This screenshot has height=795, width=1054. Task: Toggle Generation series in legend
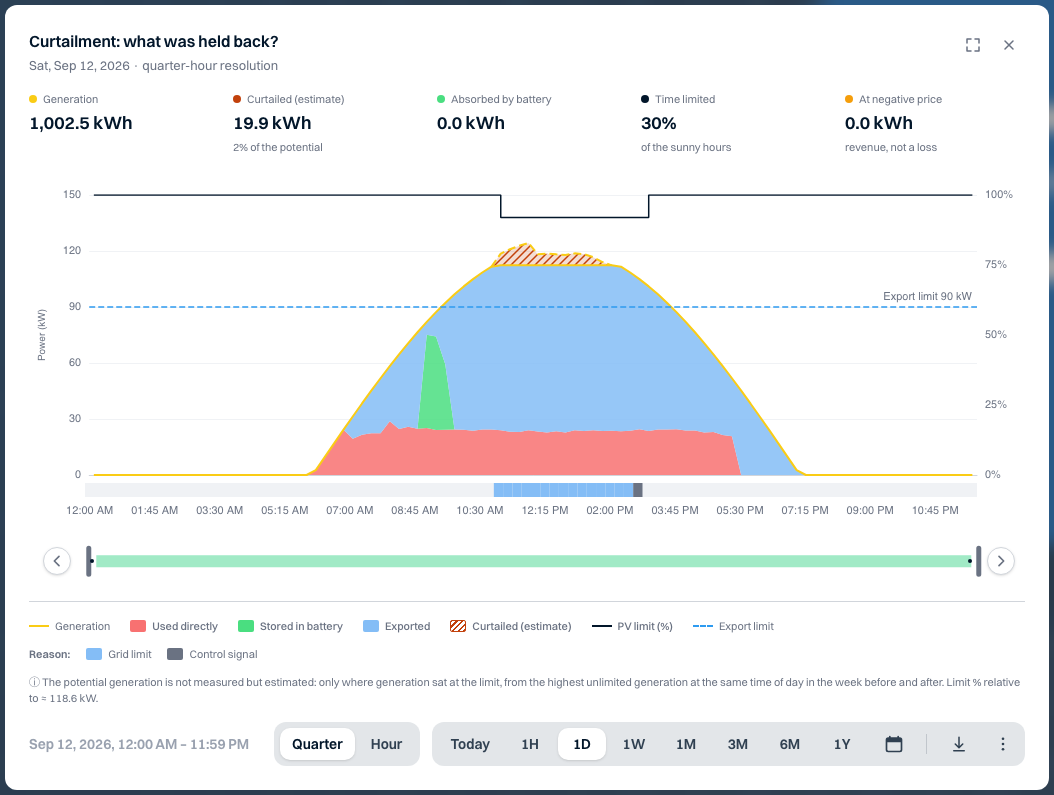point(70,626)
